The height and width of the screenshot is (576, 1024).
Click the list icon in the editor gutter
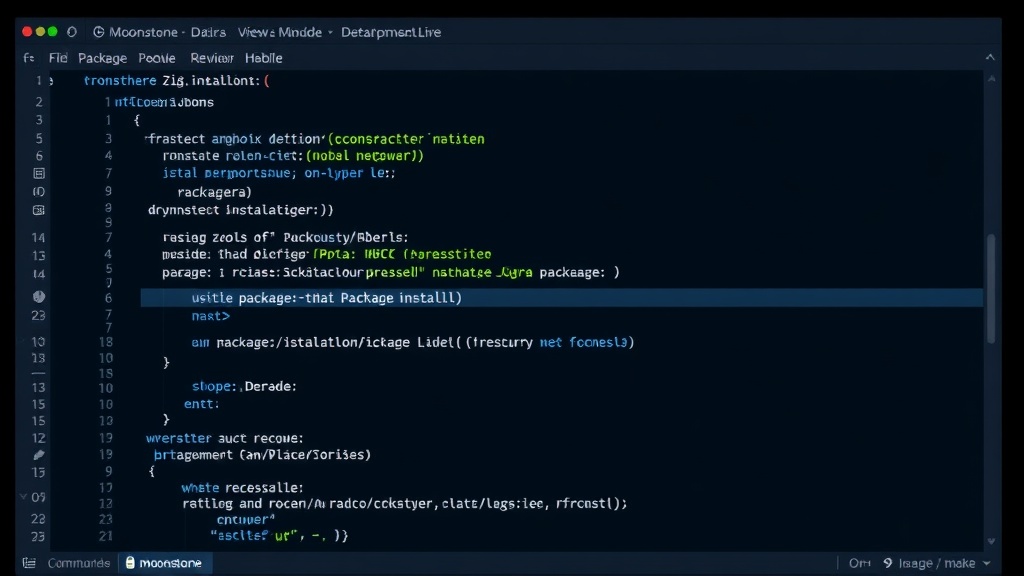pyautogui.click(x=39, y=173)
